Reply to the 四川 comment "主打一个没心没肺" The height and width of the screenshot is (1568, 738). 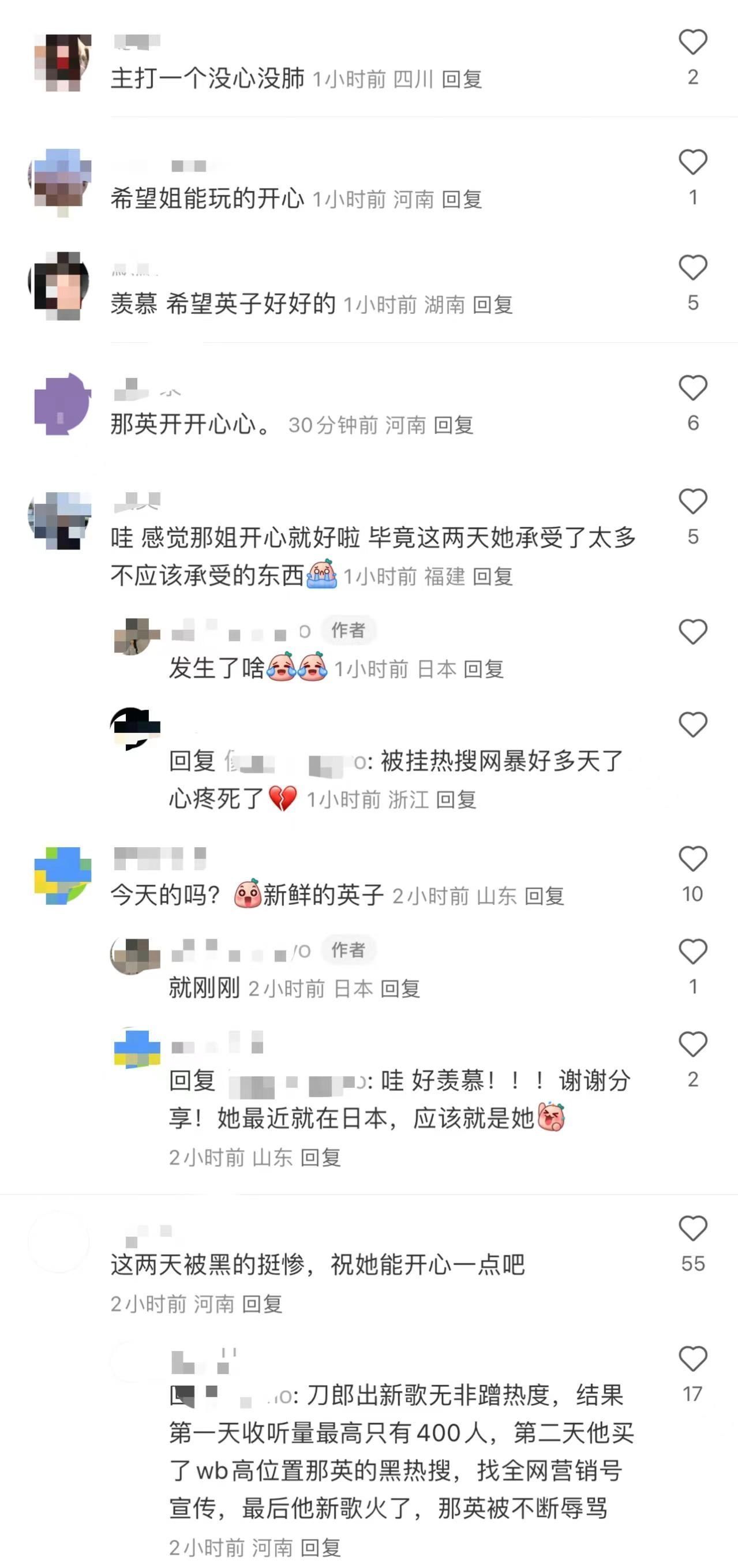click(462, 79)
